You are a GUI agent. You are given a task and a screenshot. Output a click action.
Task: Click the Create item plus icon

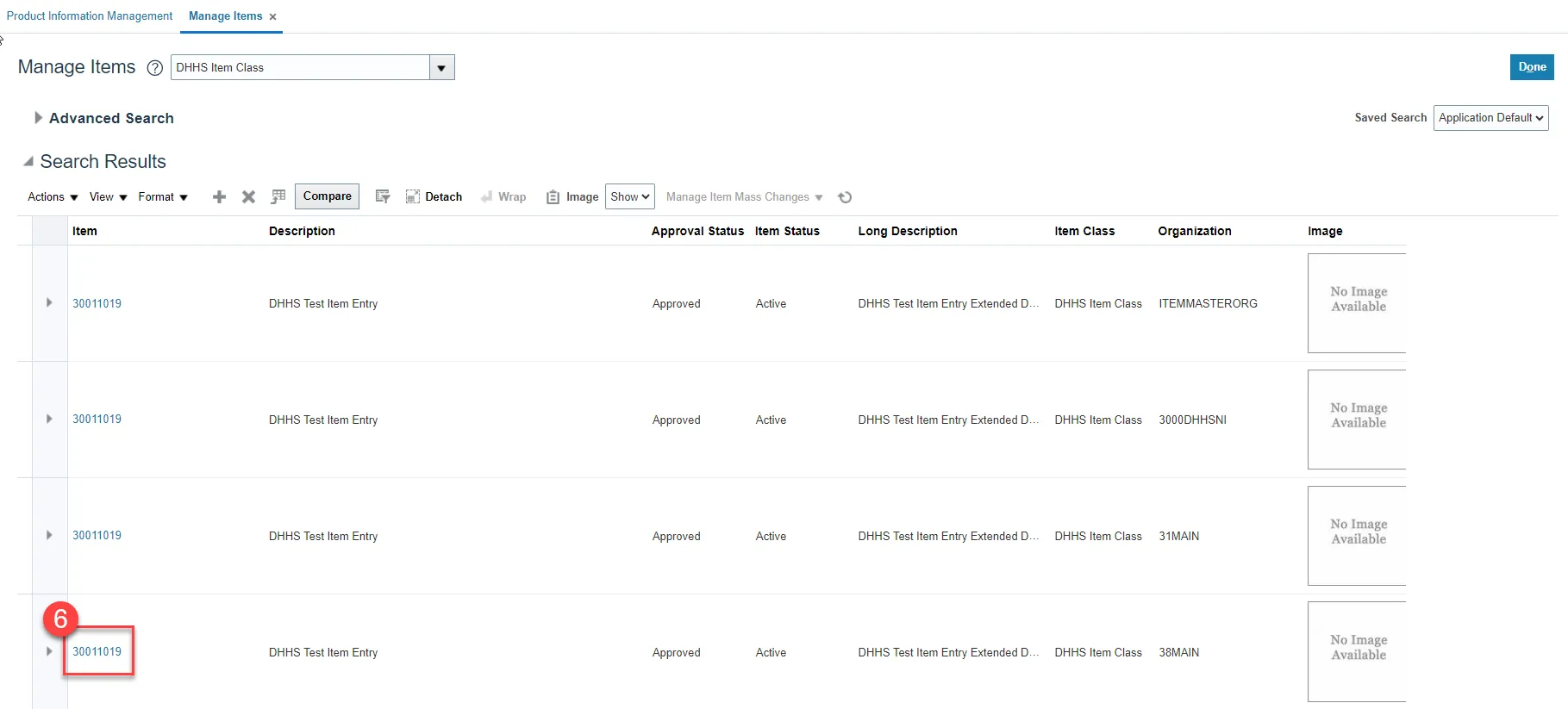click(x=219, y=197)
